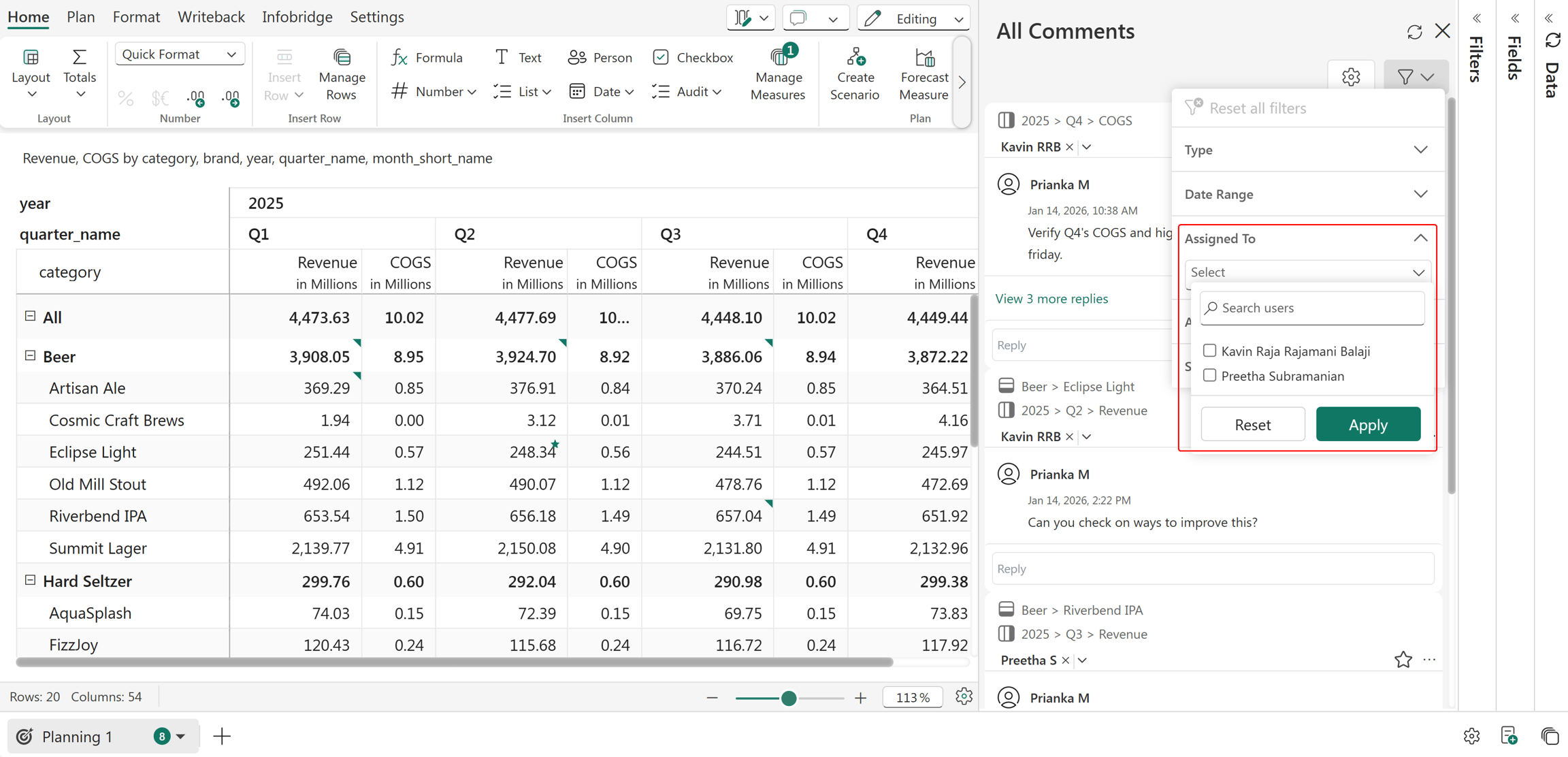Expand the Type filter section
The height and width of the screenshot is (757, 1568).
[x=1307, y=150]
